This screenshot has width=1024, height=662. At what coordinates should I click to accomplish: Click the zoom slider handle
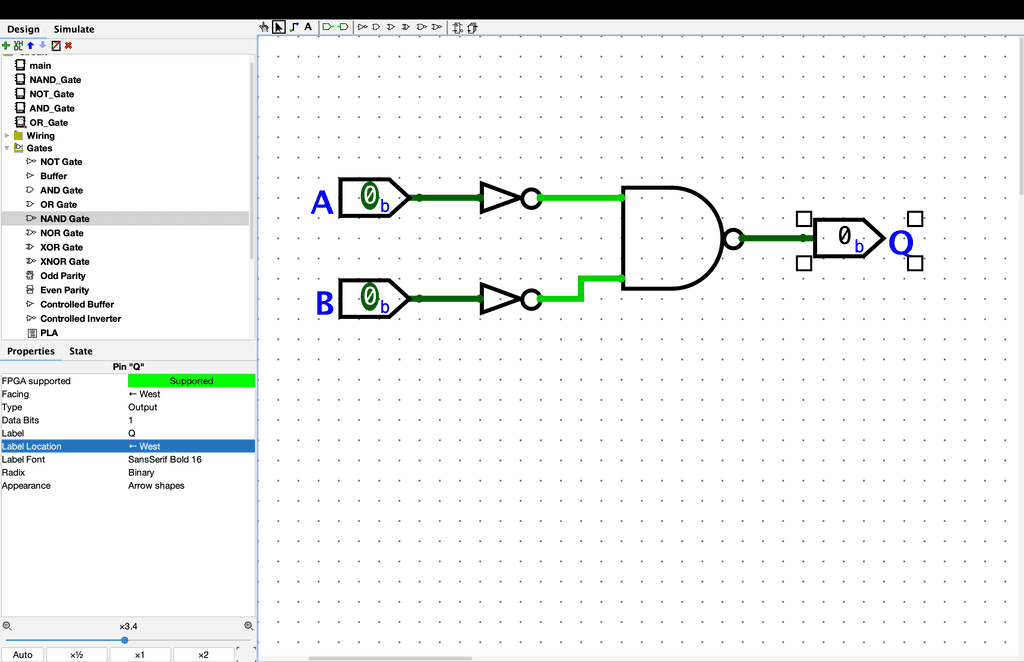pos(125,640)
